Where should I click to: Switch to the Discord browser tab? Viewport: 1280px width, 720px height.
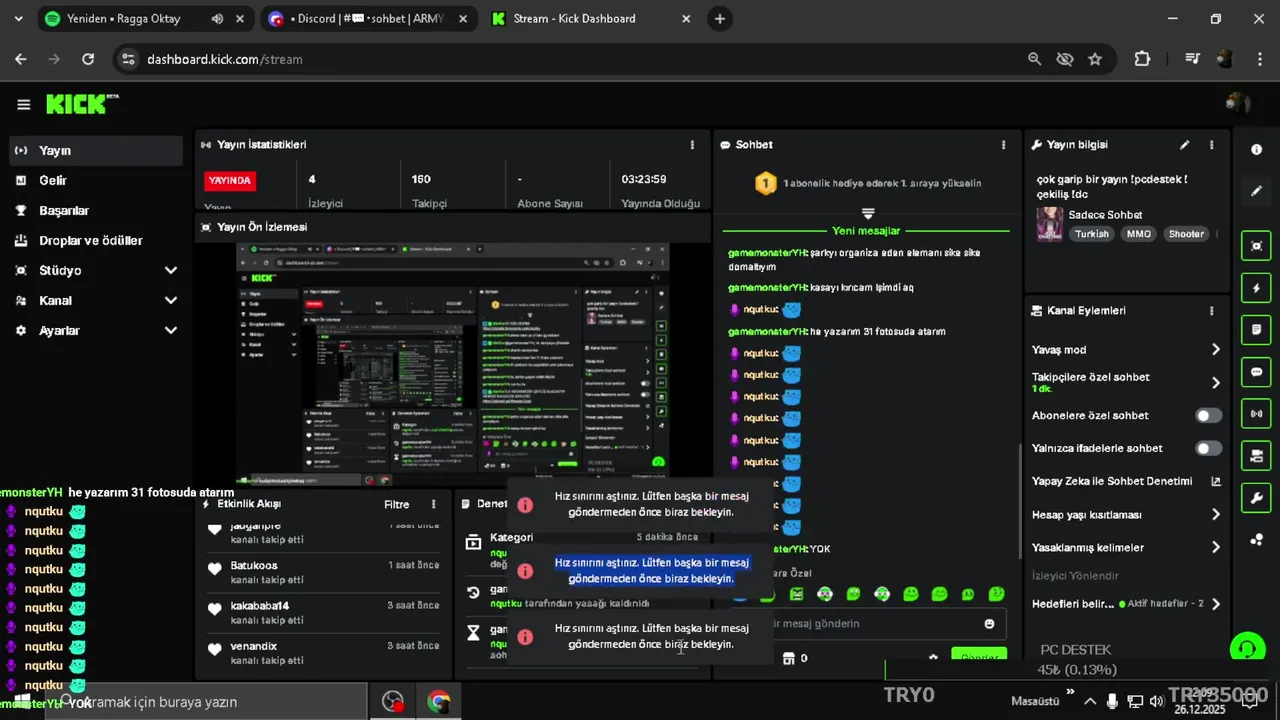pos(366,19)
